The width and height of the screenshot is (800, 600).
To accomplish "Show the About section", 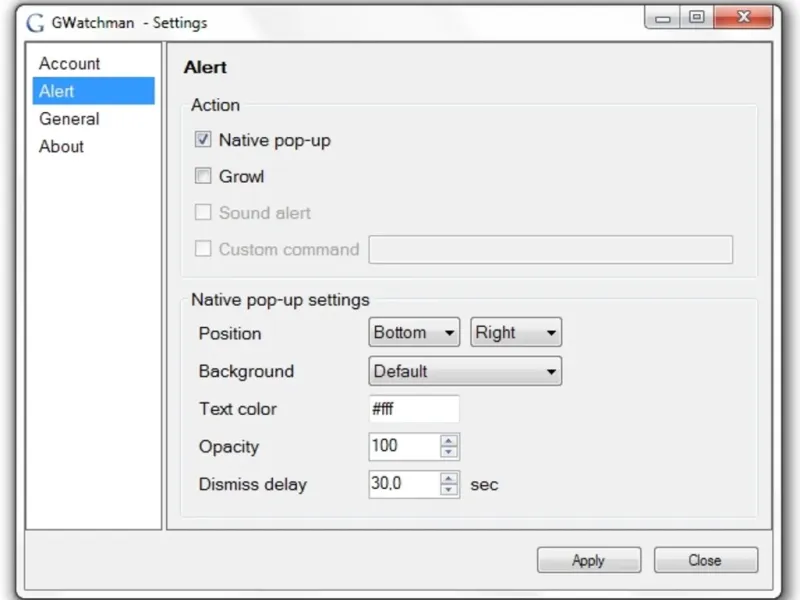I will [x=61, y=147].
